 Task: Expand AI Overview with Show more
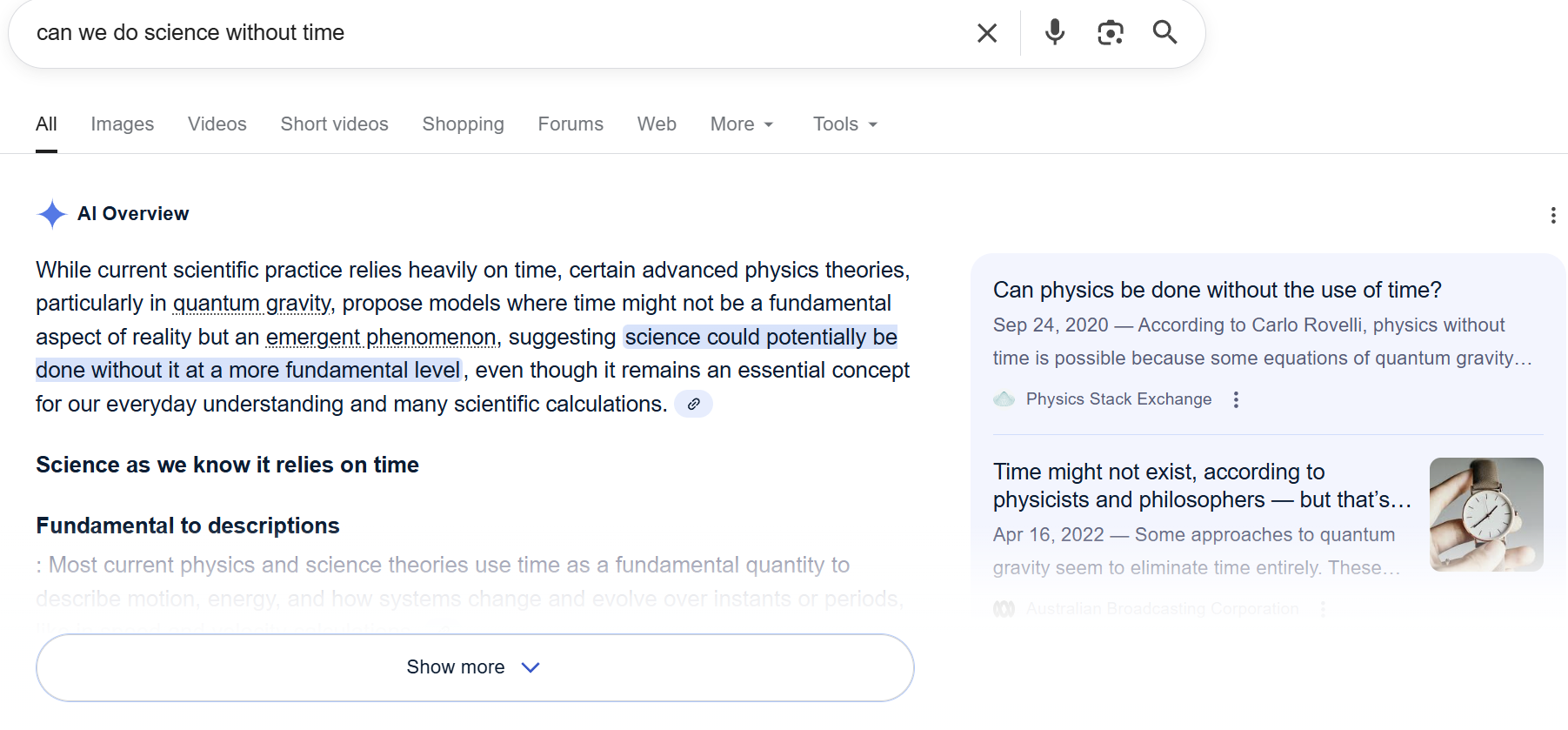[x=475, y=667]
